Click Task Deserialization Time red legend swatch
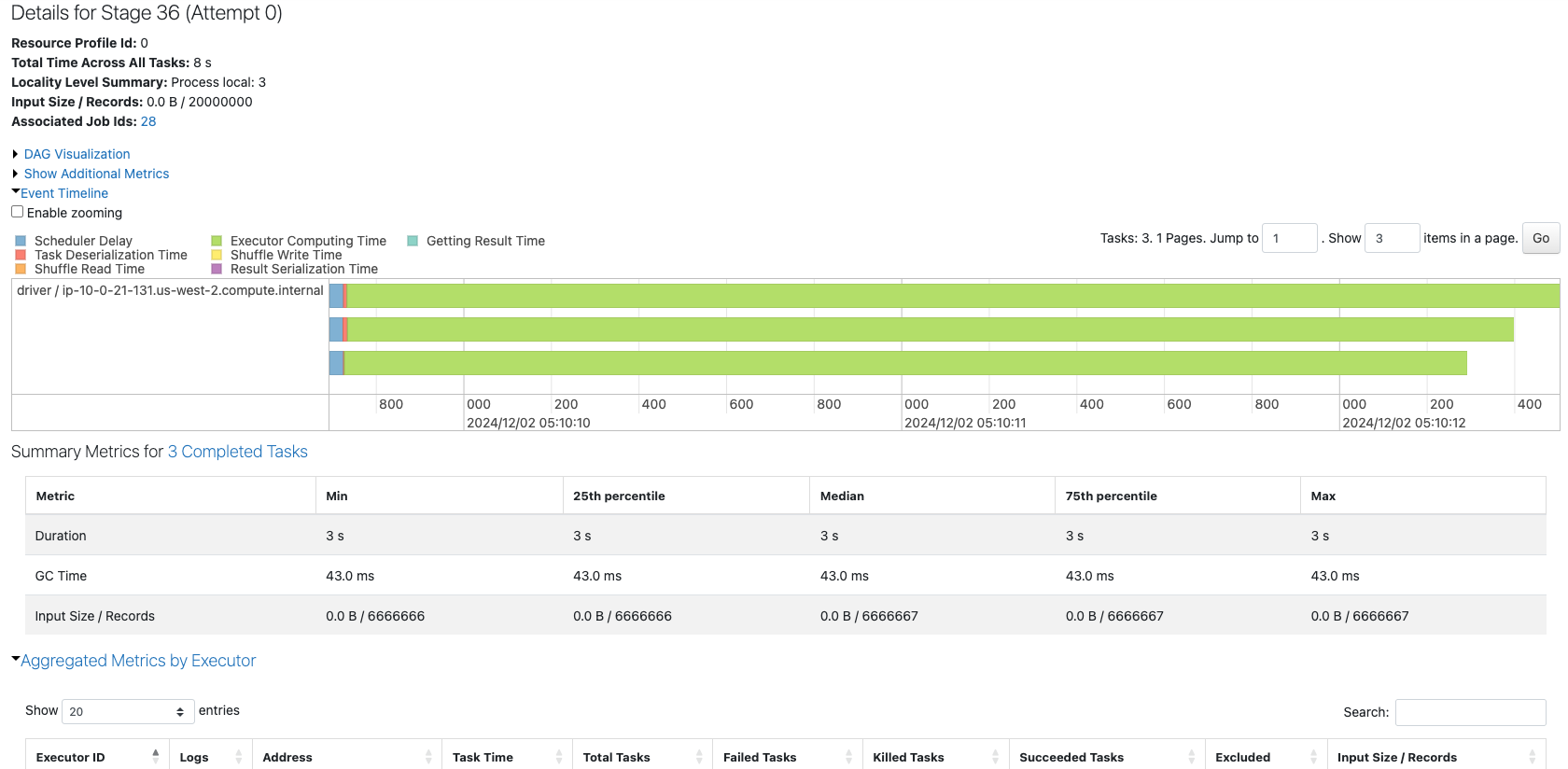Viewport: 1568px width, 769px height. [x=21, y=255]
